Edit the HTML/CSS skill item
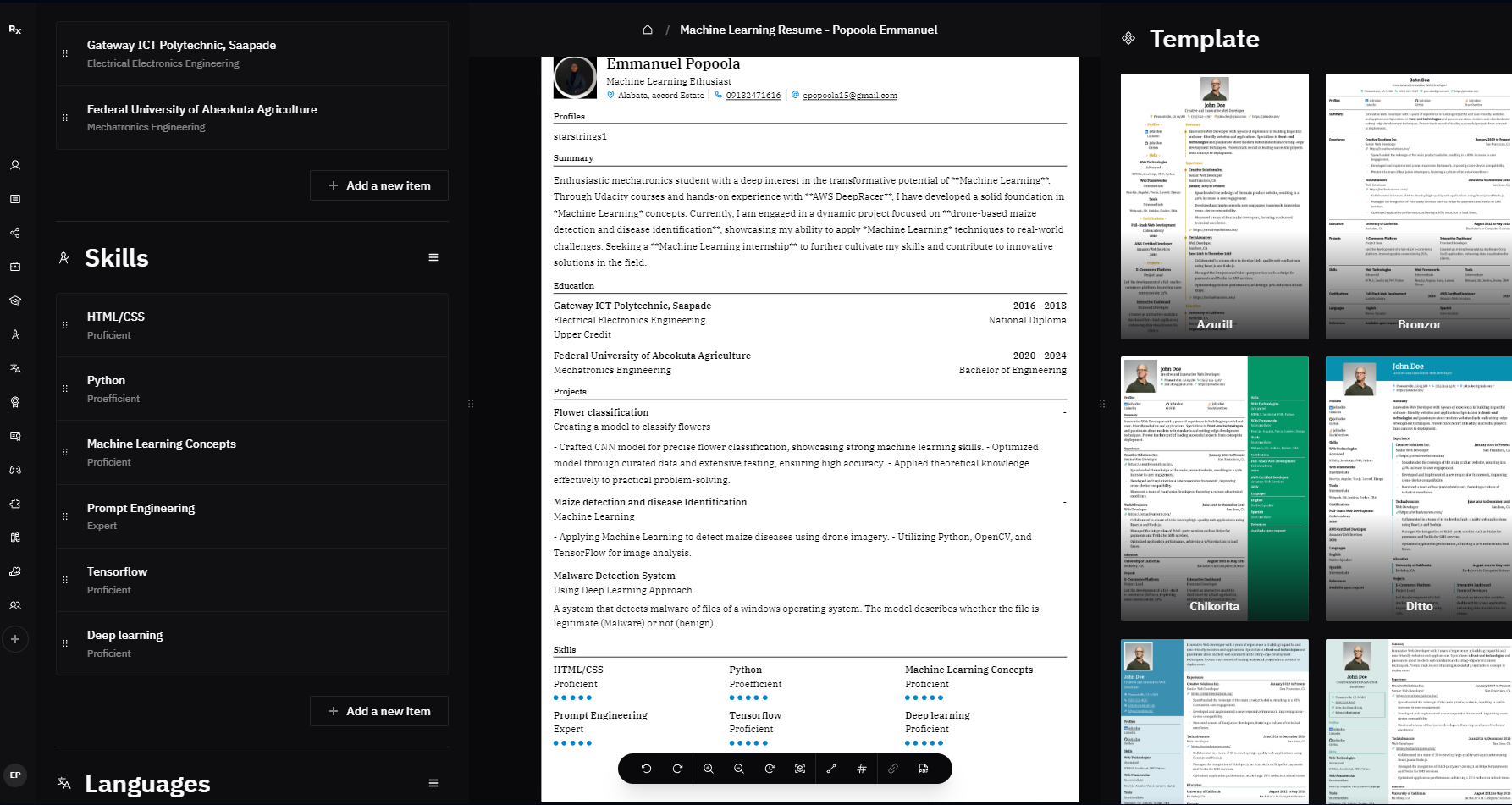 click(252, 325)
